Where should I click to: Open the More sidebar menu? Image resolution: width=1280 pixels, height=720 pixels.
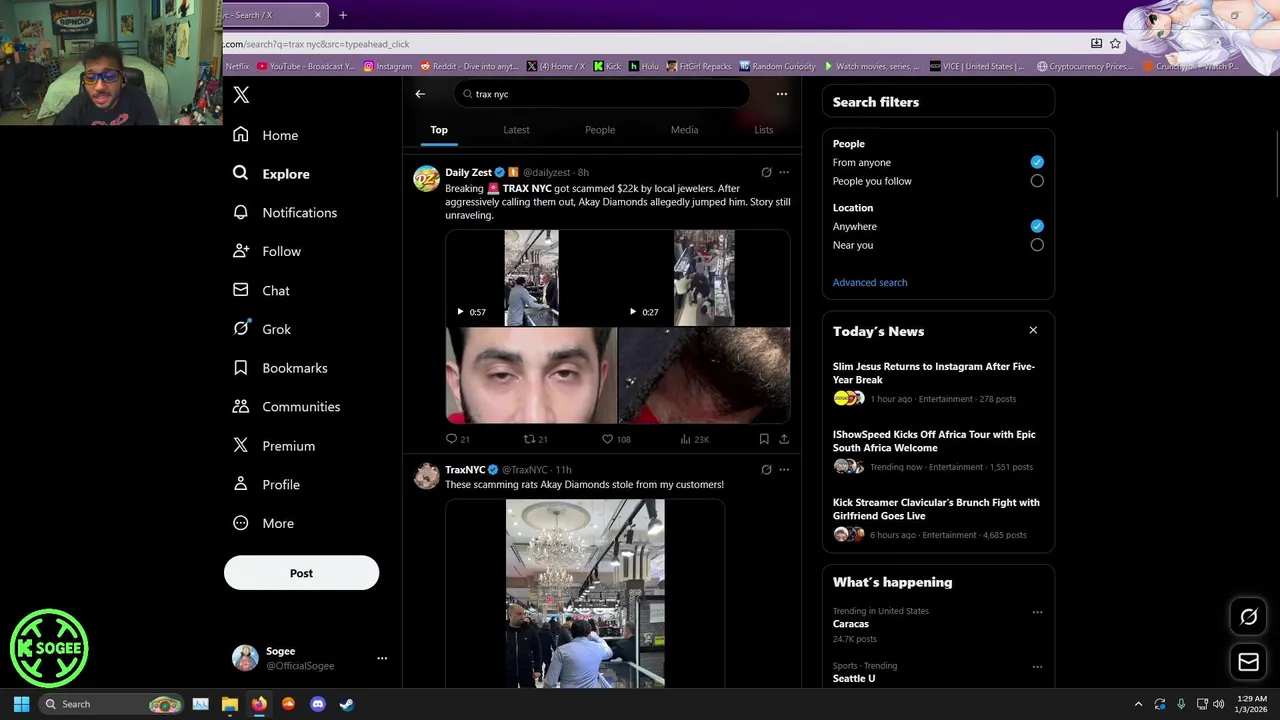click(x=264, y=523)
